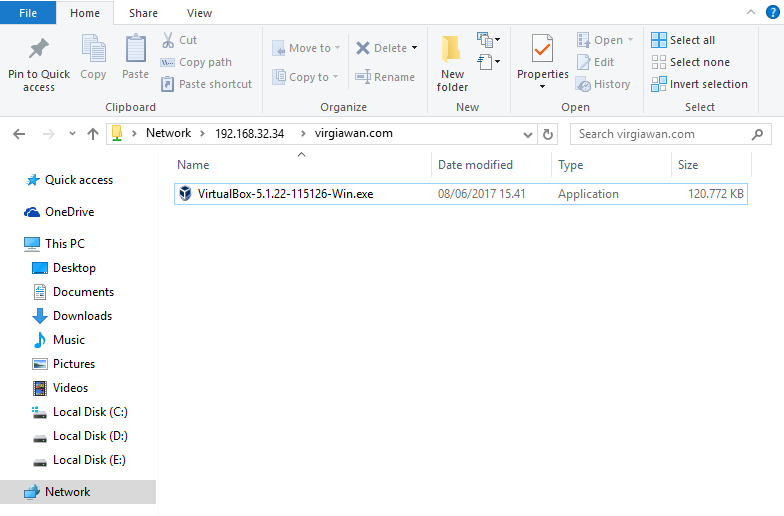Select VirtualBox-5.1.22-115126-Win.exe file name

tap(285, 194)
